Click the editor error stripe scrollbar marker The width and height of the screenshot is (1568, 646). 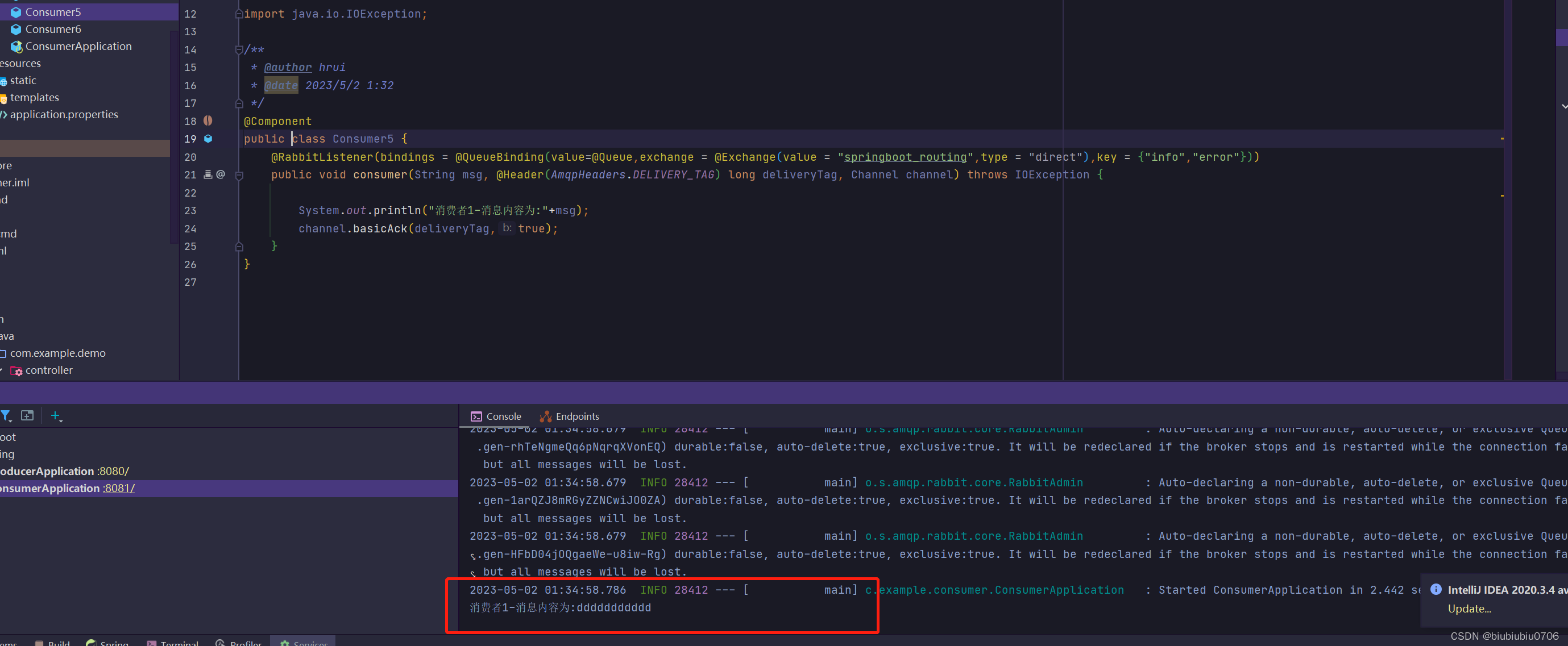tap(1501, 139)
